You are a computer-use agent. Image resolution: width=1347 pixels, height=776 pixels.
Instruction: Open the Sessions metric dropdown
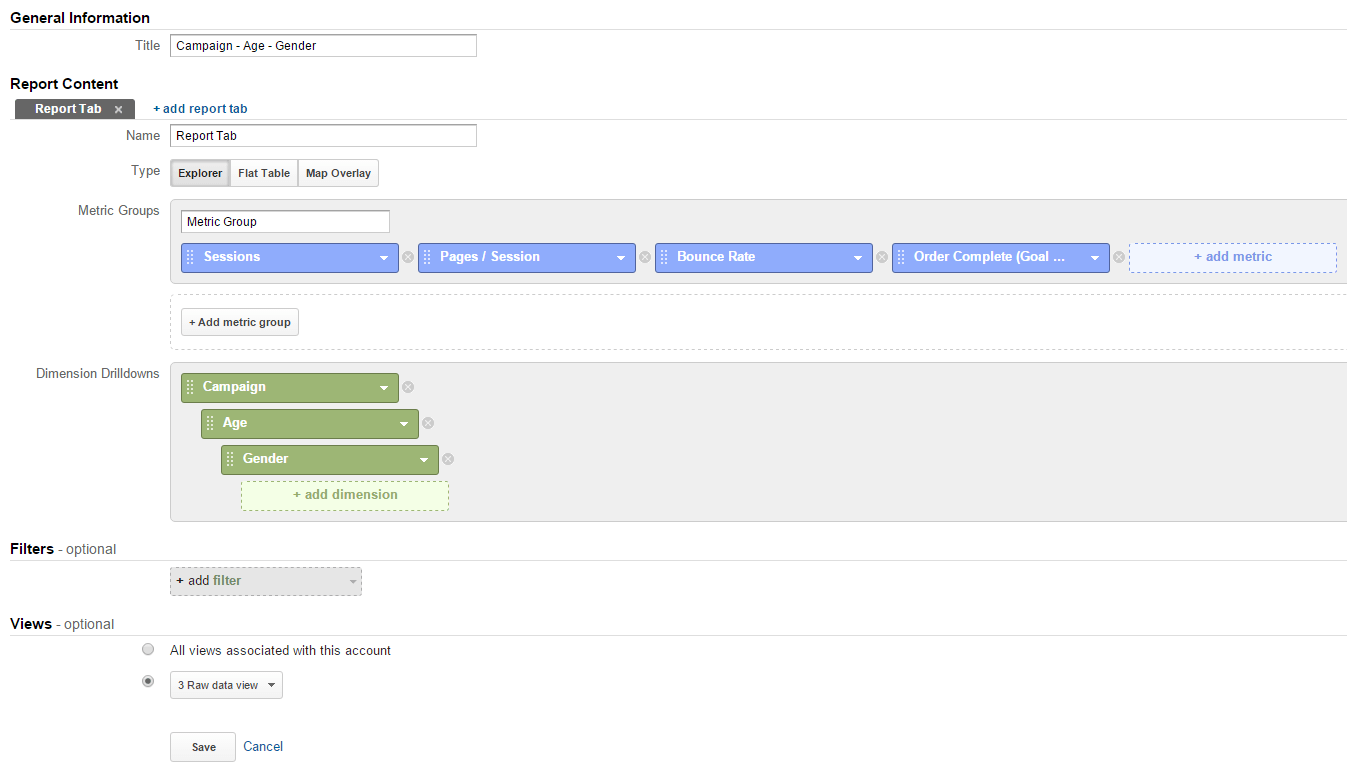point(383,258)
